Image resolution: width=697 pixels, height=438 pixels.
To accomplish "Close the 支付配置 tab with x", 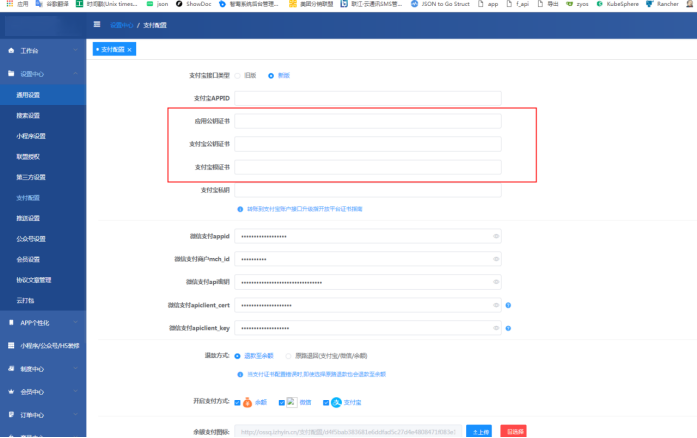I will [x=129, y=50].
